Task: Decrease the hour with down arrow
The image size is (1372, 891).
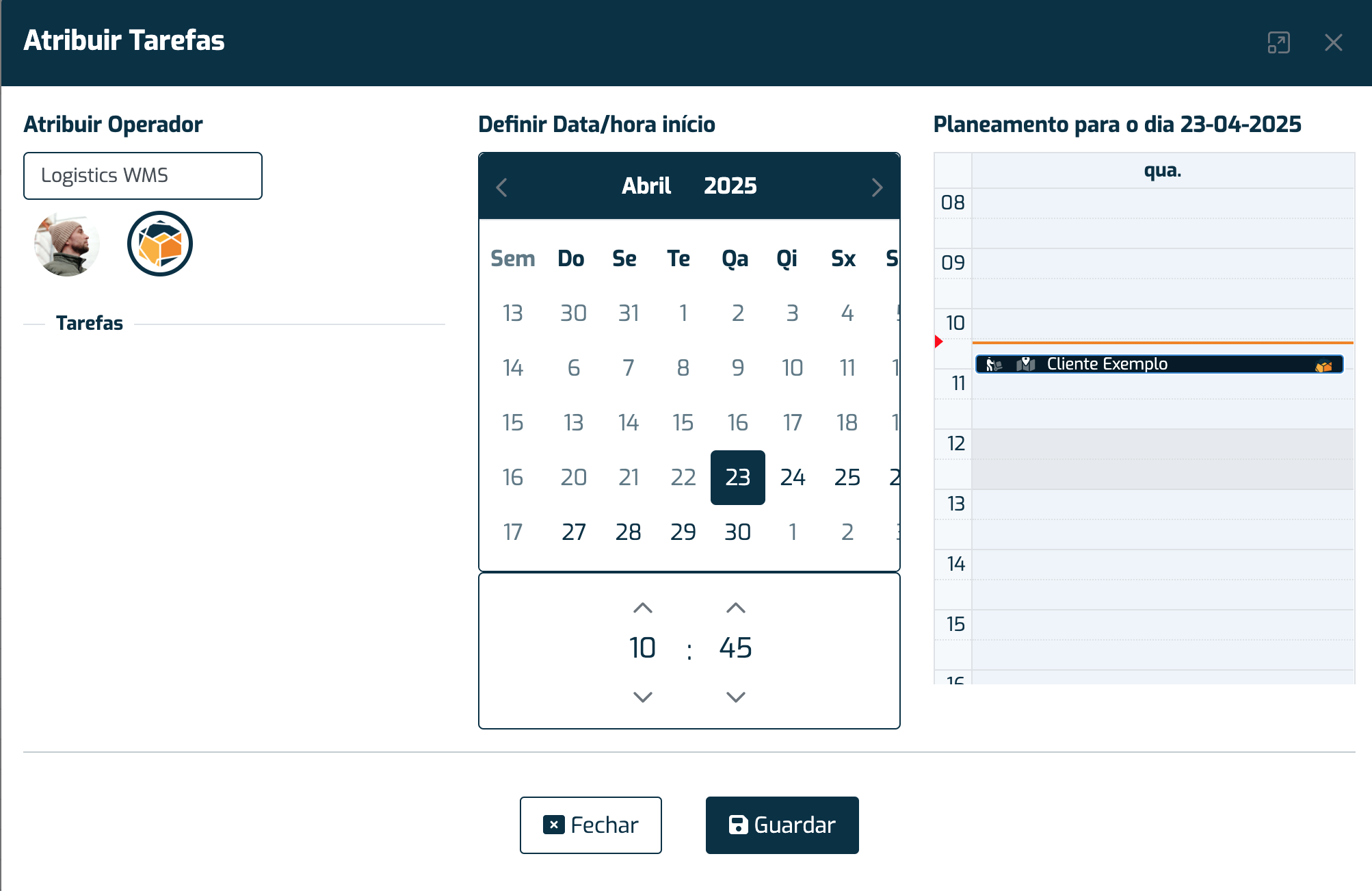Action: [x=643, y=697]
